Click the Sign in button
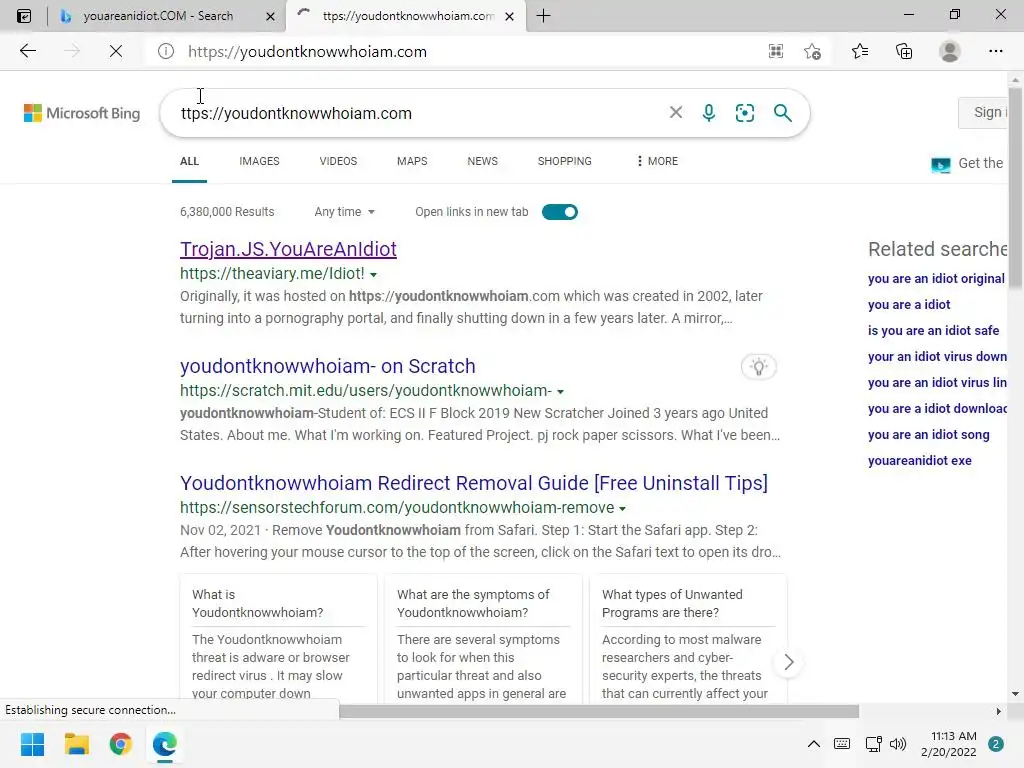 click(x=984, y=112)
